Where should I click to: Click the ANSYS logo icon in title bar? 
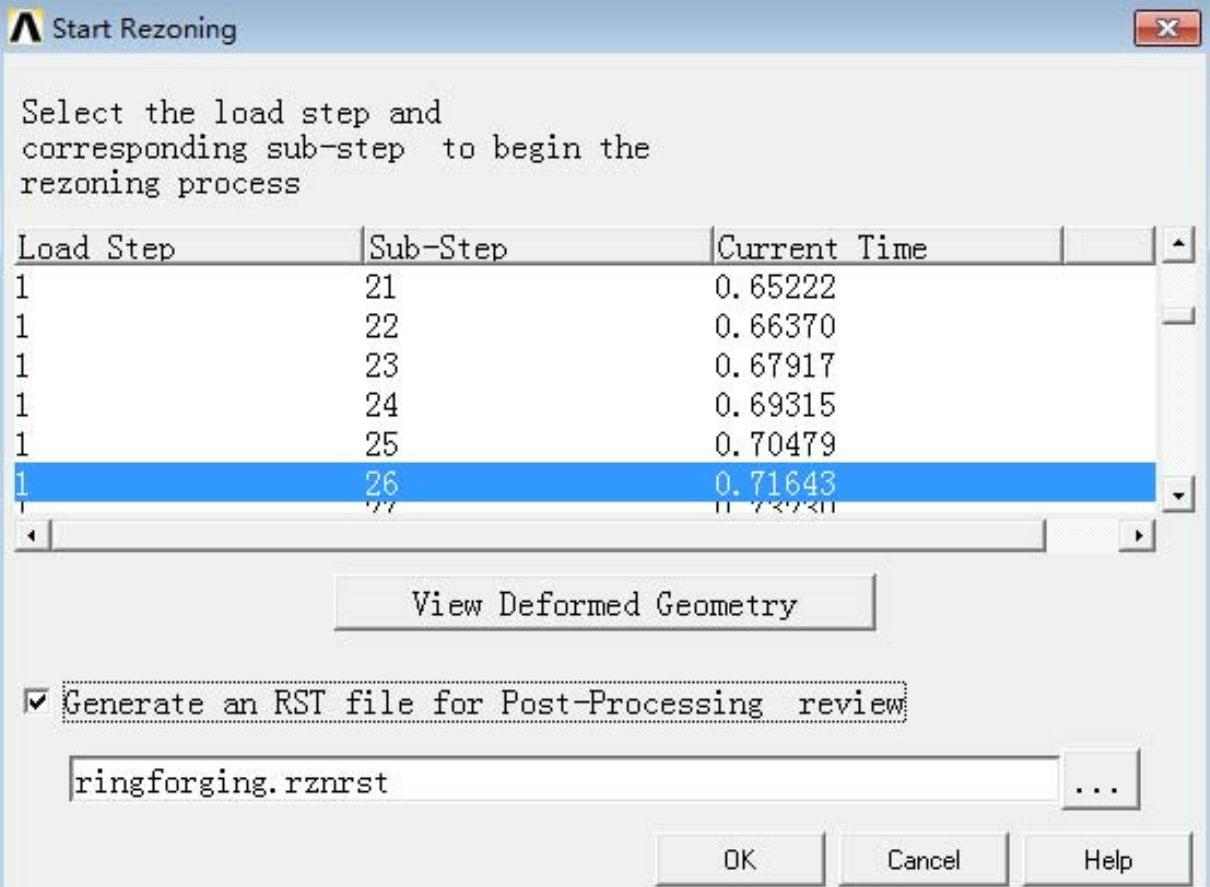click(26, 28)
